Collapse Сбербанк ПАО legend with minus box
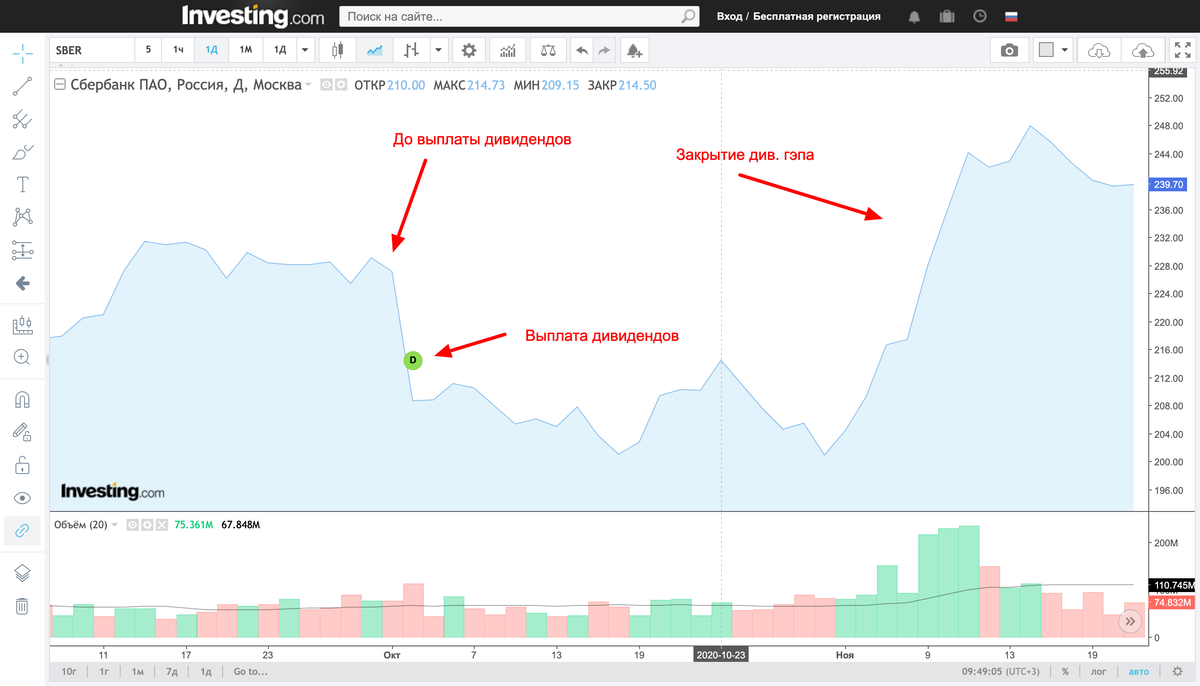The height and width of the screenshot is (686, 1200). [x=60, y=85]
